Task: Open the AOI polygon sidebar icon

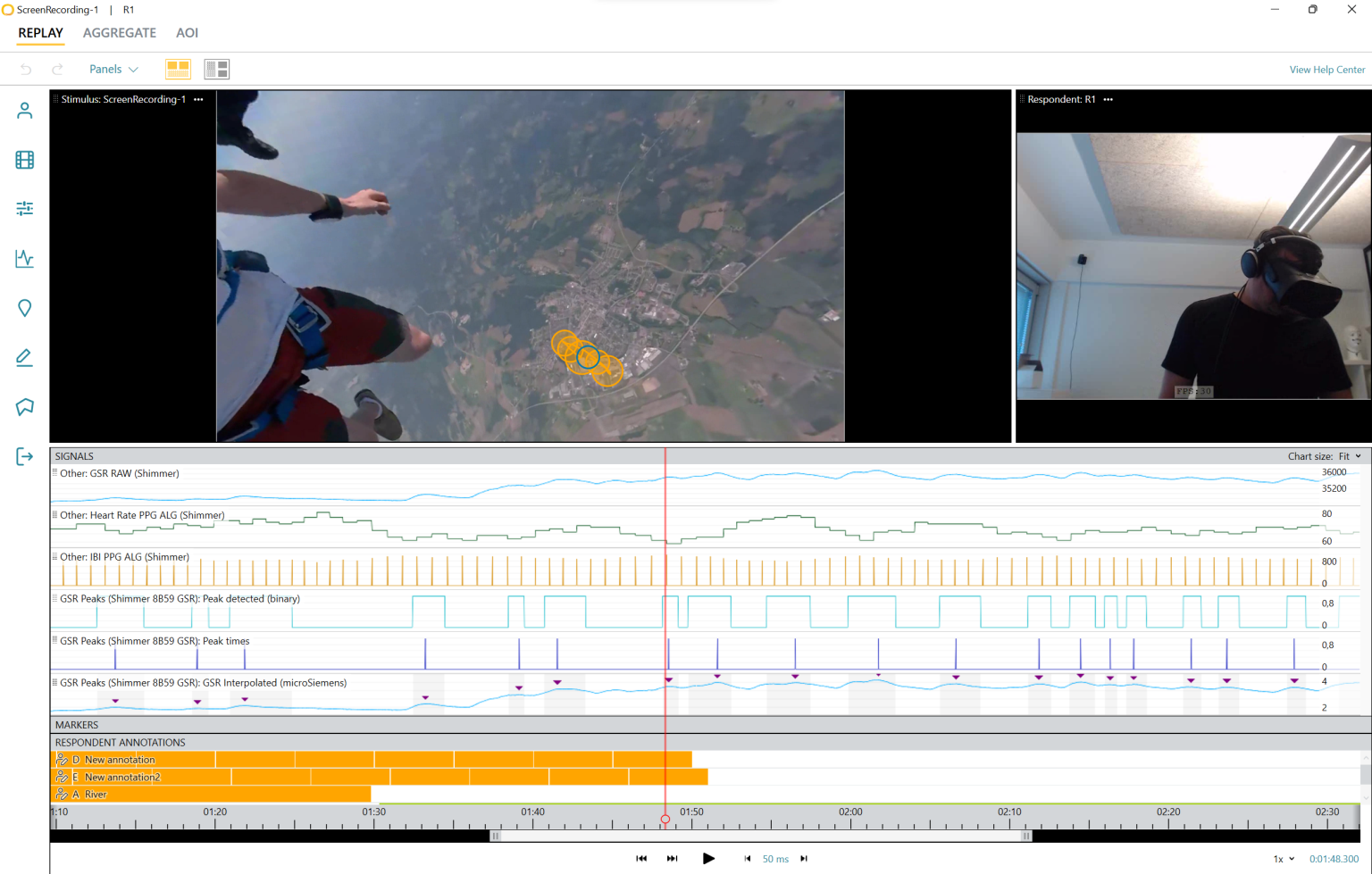Action: click(25, 407)
